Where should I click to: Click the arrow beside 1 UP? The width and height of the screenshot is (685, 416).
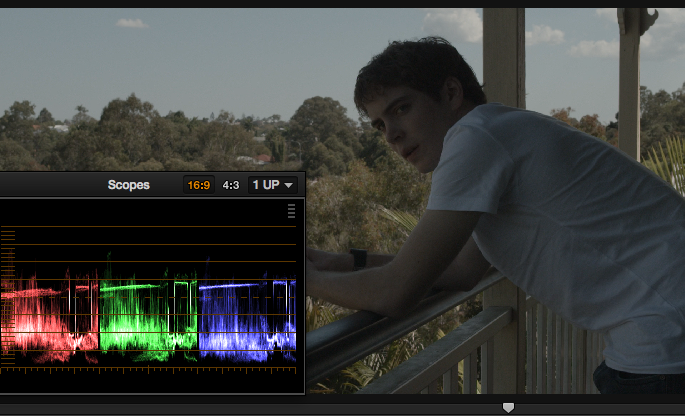point(288,185)
